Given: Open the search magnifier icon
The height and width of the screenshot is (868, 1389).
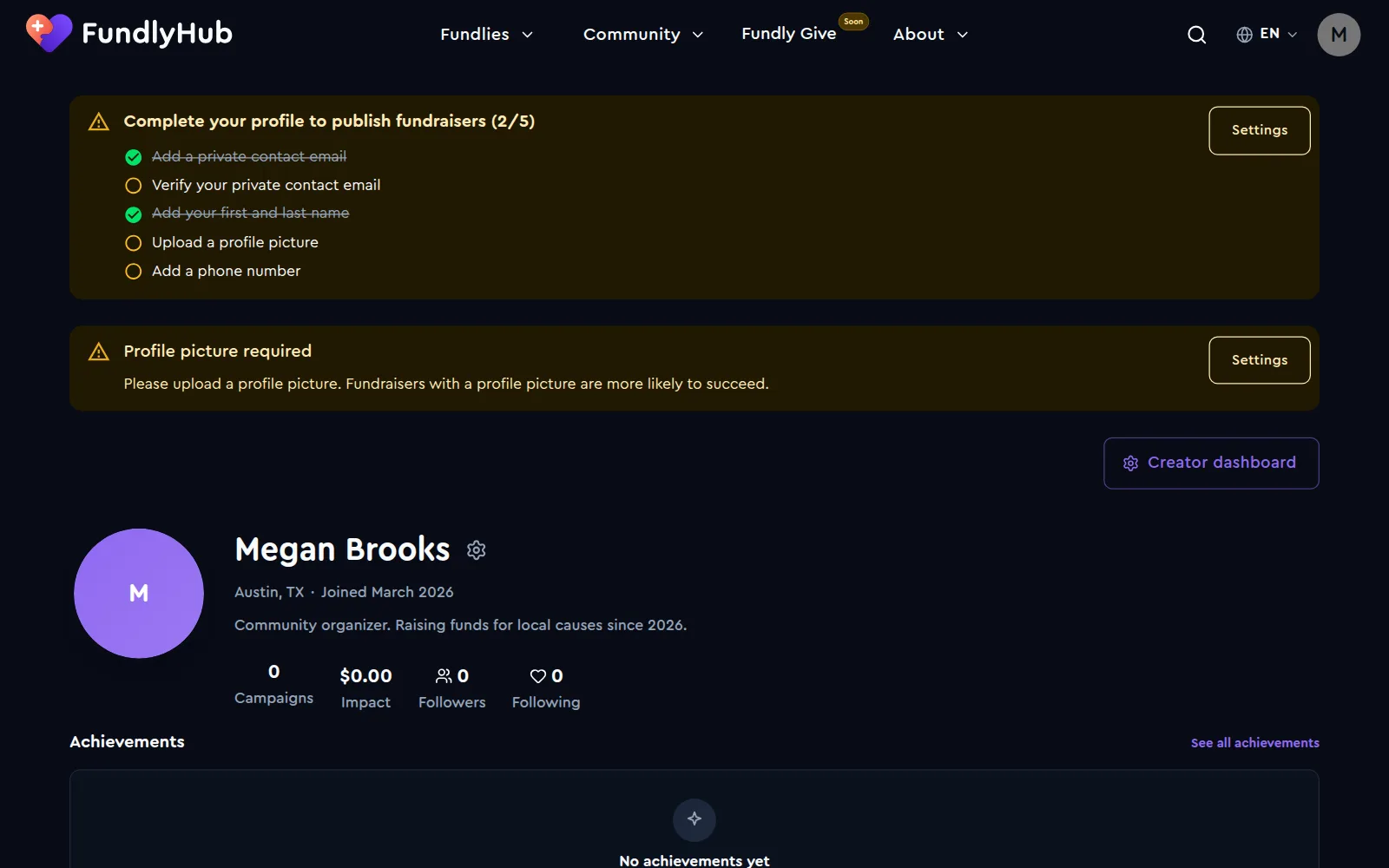Looking at the screenshot, I should tap(1196, 35).
